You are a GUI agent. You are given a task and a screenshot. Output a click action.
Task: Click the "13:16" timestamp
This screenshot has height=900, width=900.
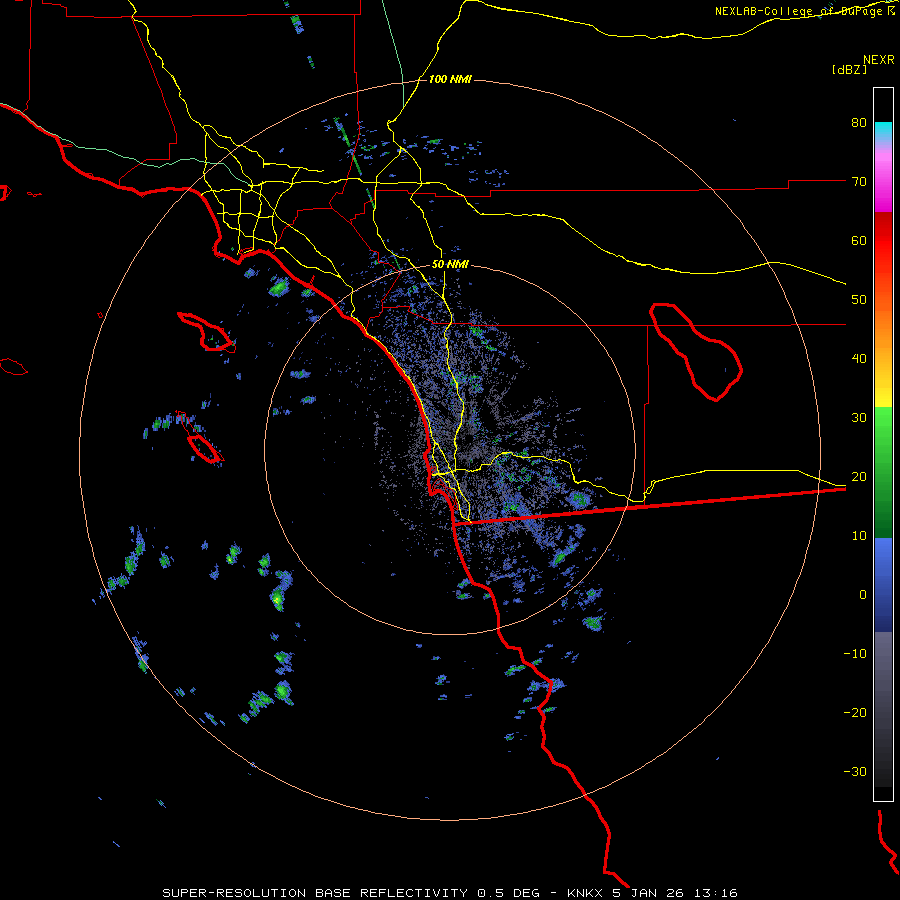715,893
